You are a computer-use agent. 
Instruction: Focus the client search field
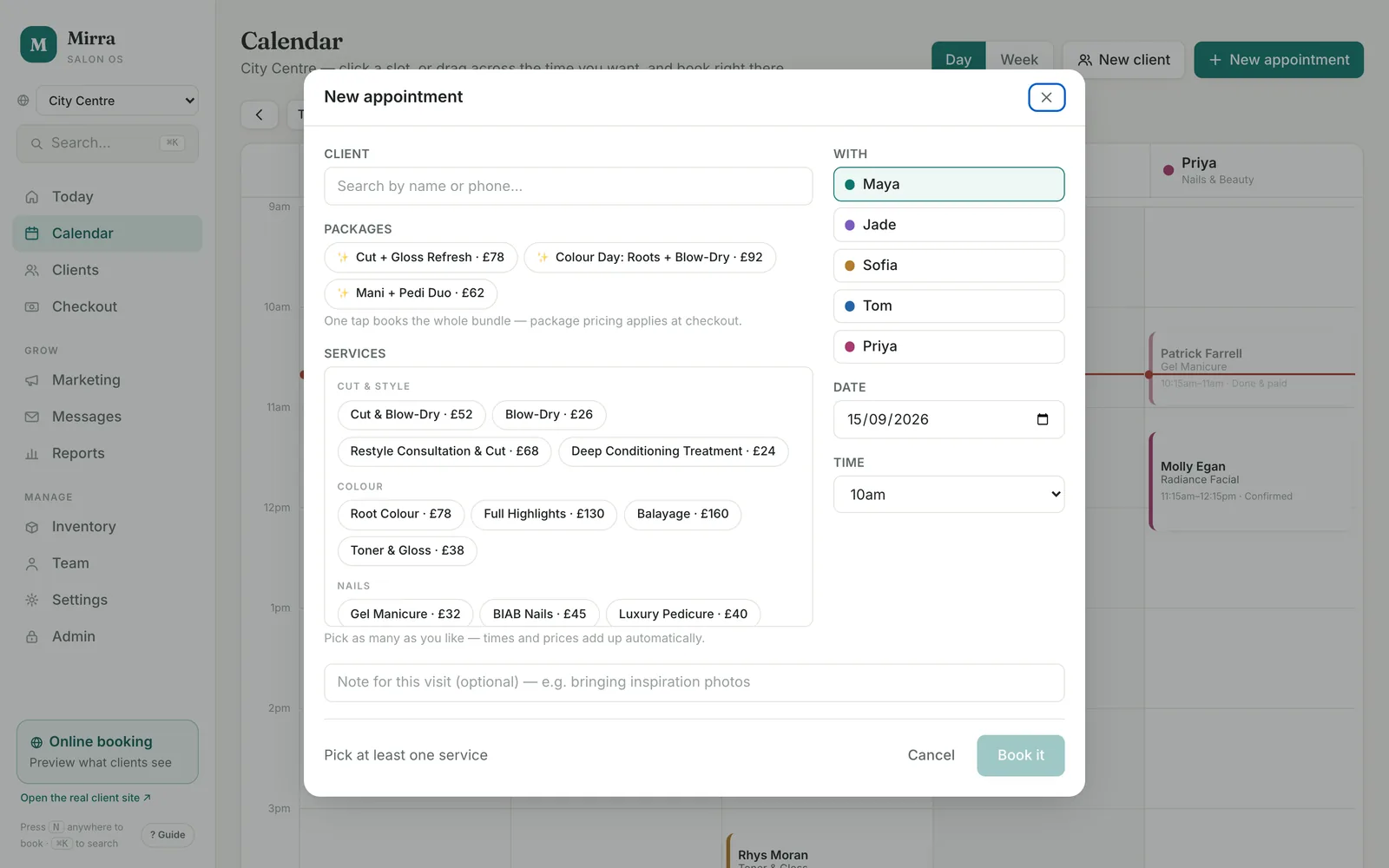coord(569,187)
